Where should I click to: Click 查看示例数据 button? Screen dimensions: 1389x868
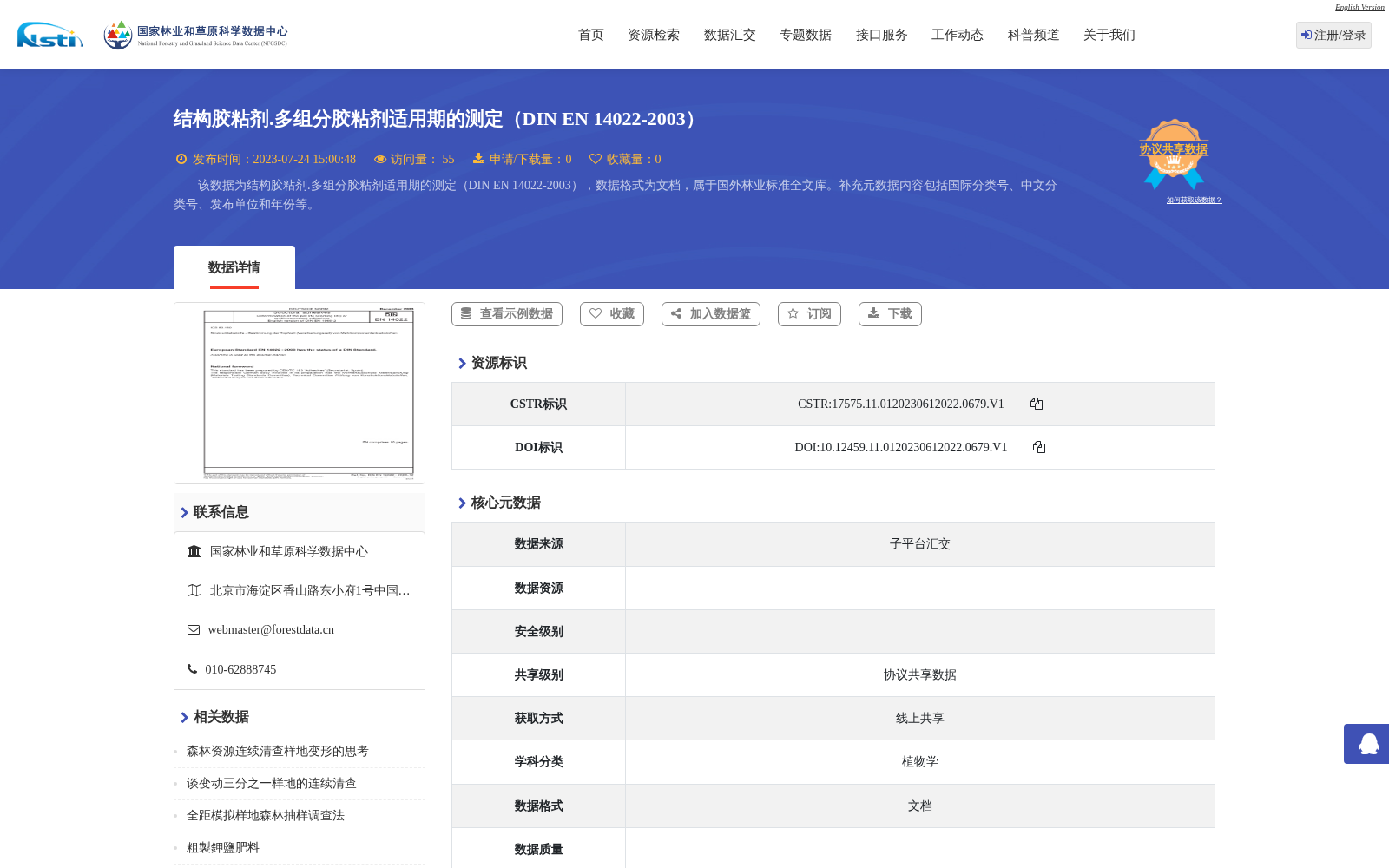507,314
